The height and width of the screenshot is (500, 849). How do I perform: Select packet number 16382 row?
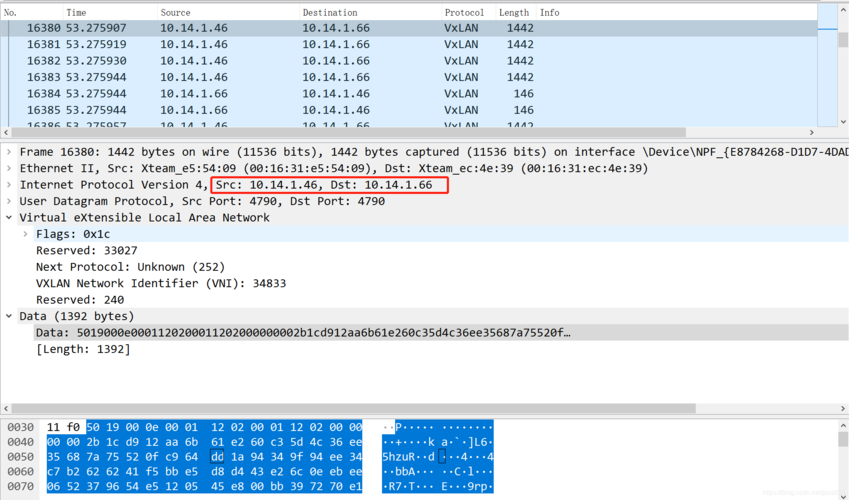409,61
